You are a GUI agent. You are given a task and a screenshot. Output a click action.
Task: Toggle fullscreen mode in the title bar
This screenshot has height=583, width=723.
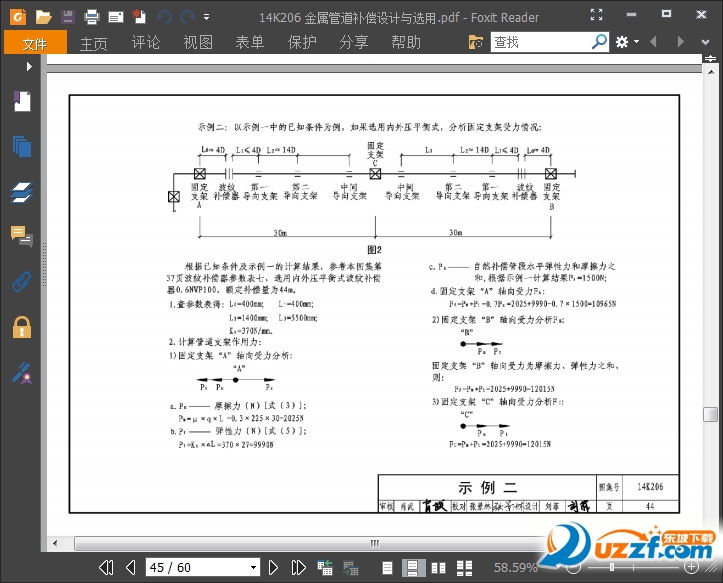(x=596, y=14)
